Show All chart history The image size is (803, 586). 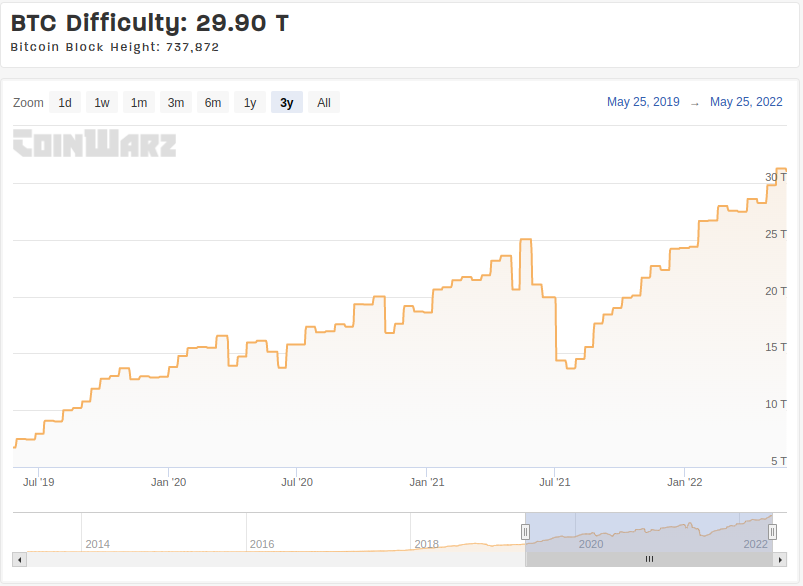coord(324,102)
